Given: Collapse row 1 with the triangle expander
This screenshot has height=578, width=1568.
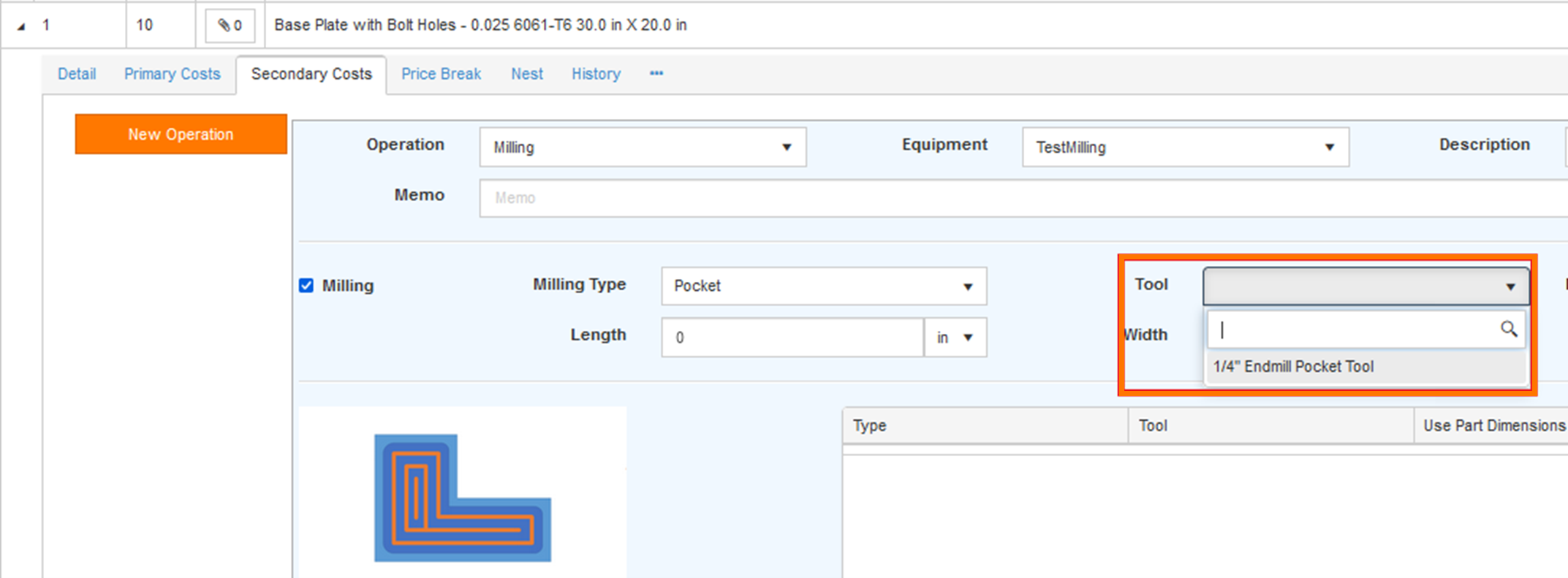Looking at the screenshot, I should point(21,26).
